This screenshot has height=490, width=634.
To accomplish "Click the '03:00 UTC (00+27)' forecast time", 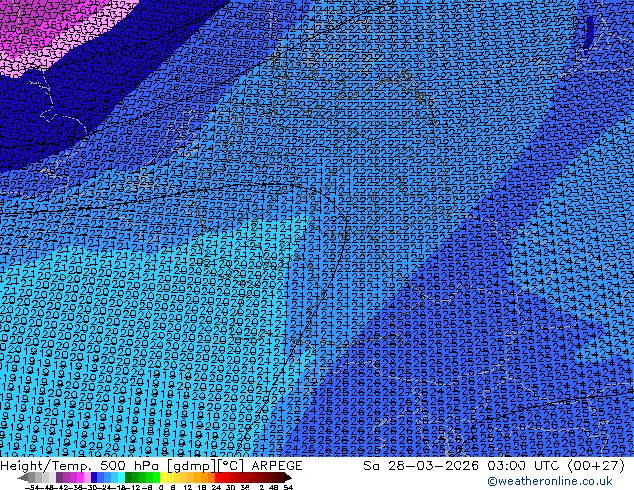I will 556,466.
